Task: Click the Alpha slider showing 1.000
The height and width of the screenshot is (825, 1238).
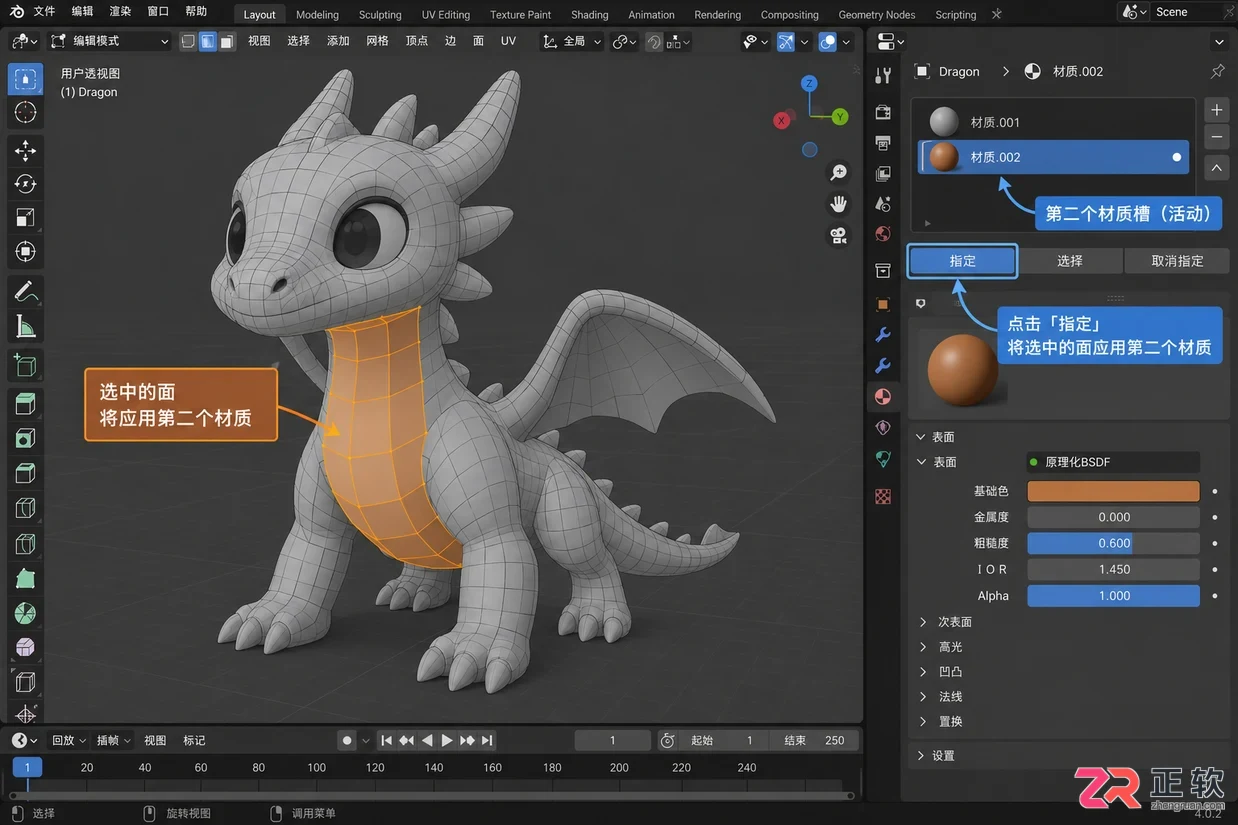Action: [1113, 595]
